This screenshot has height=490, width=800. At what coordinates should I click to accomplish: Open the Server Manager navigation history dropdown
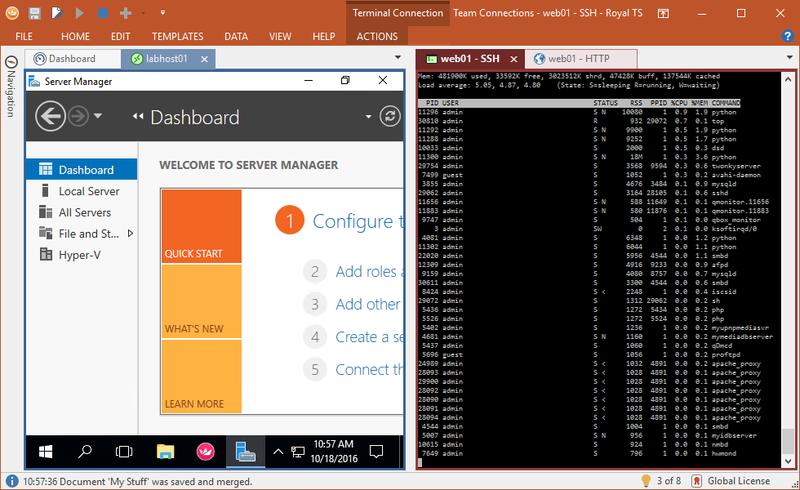pos(98,117)
